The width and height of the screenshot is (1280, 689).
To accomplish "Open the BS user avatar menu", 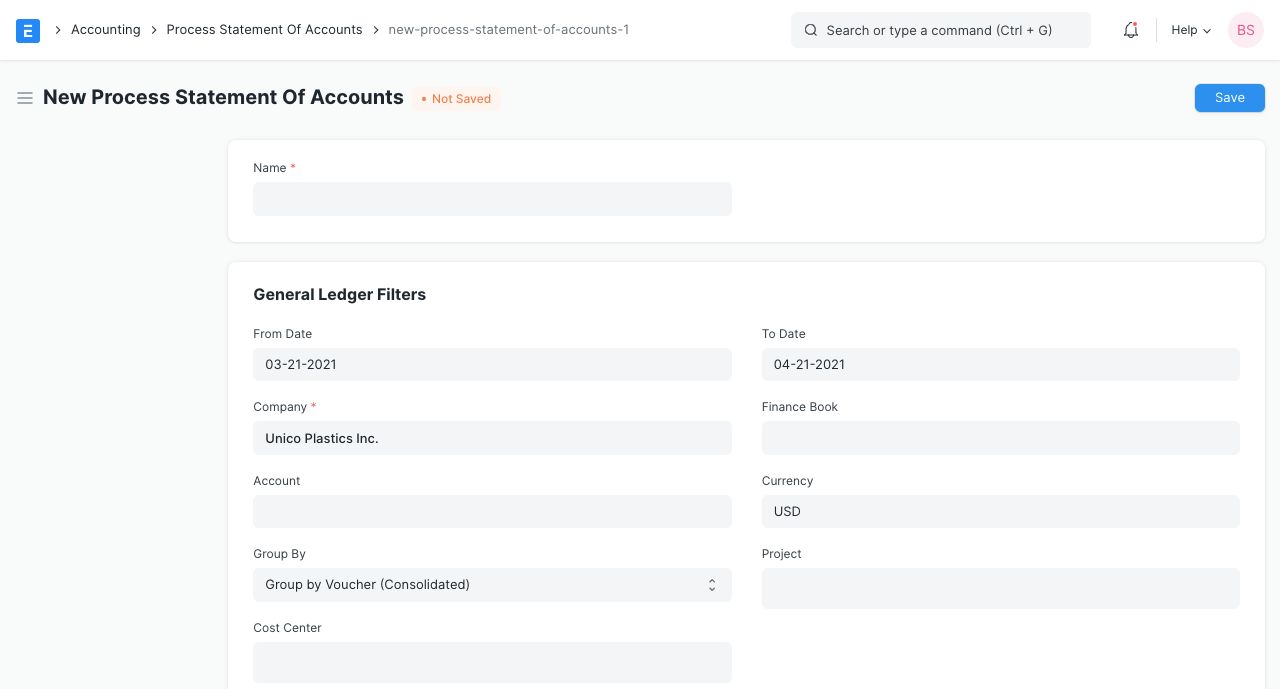I will [x=1245, y=30].
